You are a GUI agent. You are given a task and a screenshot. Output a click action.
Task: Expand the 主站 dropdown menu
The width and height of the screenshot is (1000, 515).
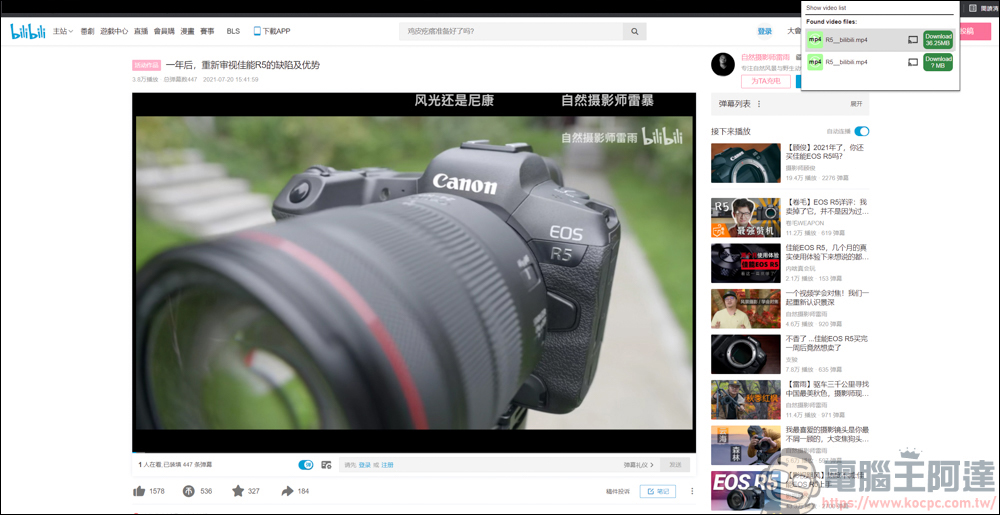tap(63, 31)
